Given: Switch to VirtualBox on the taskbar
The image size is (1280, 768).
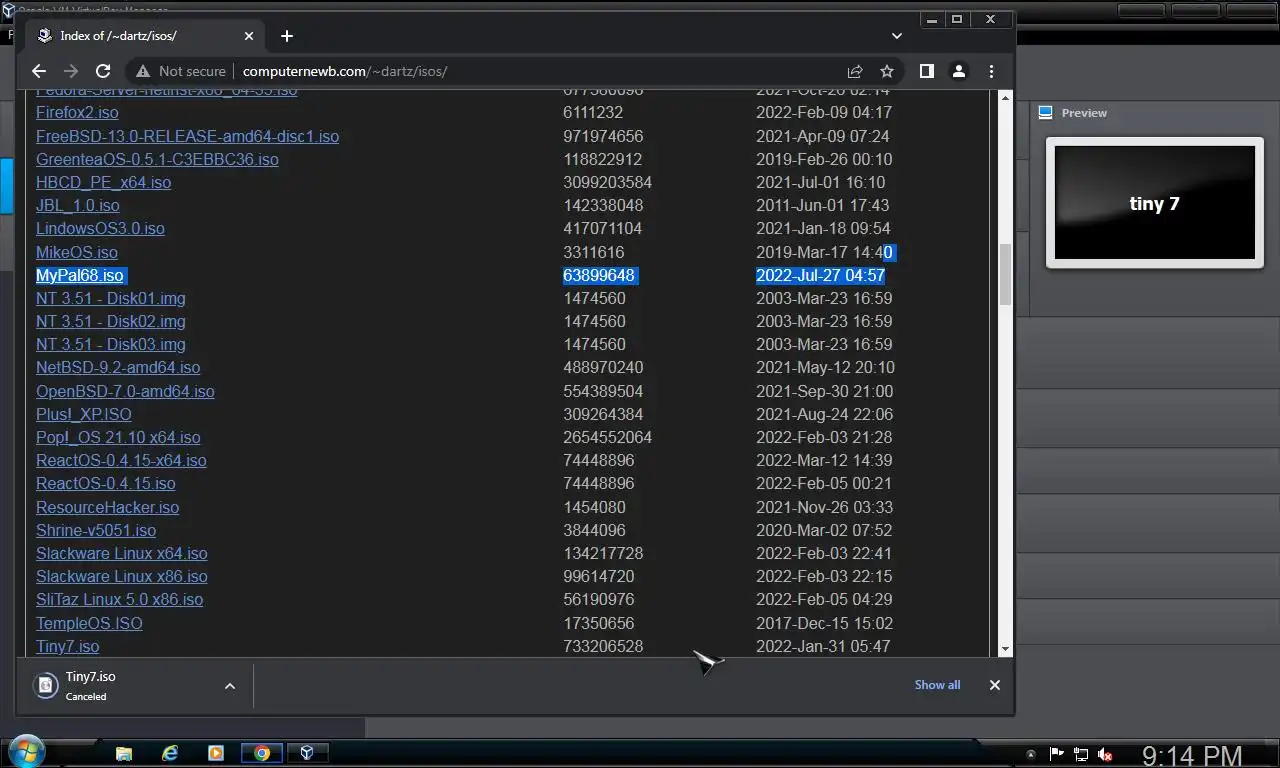Looking at the screenshot, I should [x=308, y=753].
